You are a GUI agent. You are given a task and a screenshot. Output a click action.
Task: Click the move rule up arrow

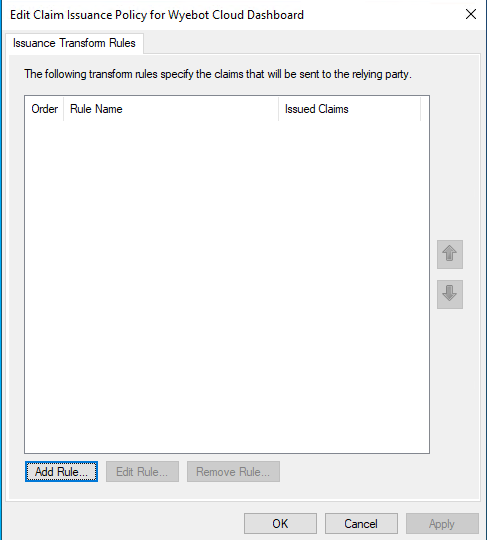pyautogui.click(x=450, y=254)
